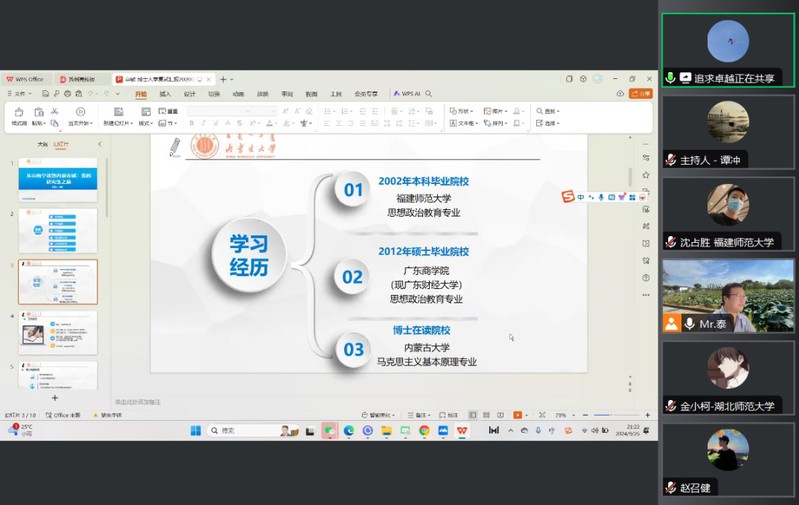
Task: Click the New Slide (新建幻灯片) icon
Action: tap(118, 114)
